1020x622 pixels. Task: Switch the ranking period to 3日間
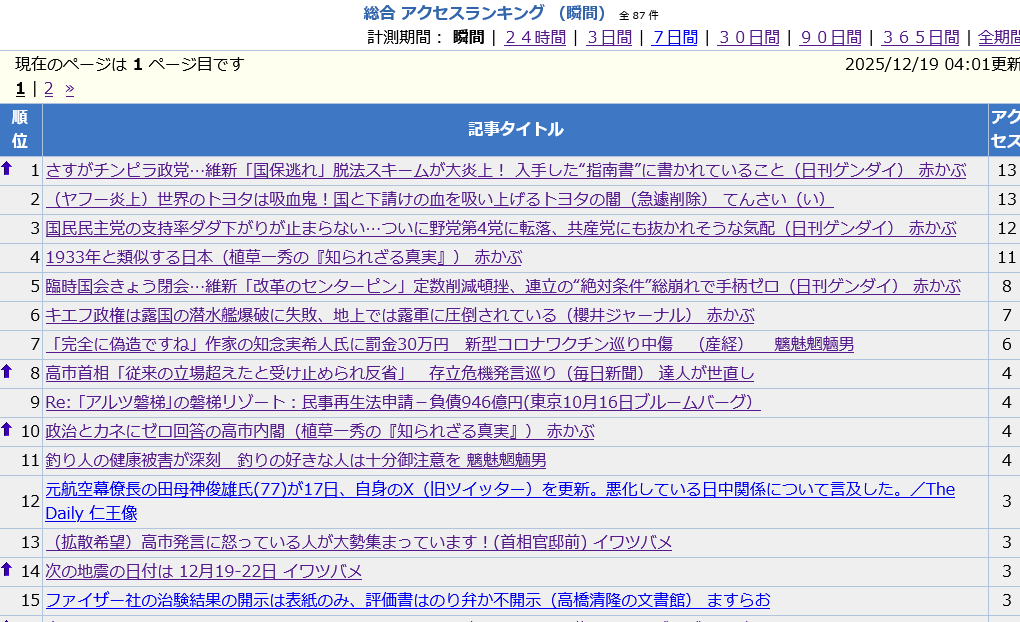point(609,37)
